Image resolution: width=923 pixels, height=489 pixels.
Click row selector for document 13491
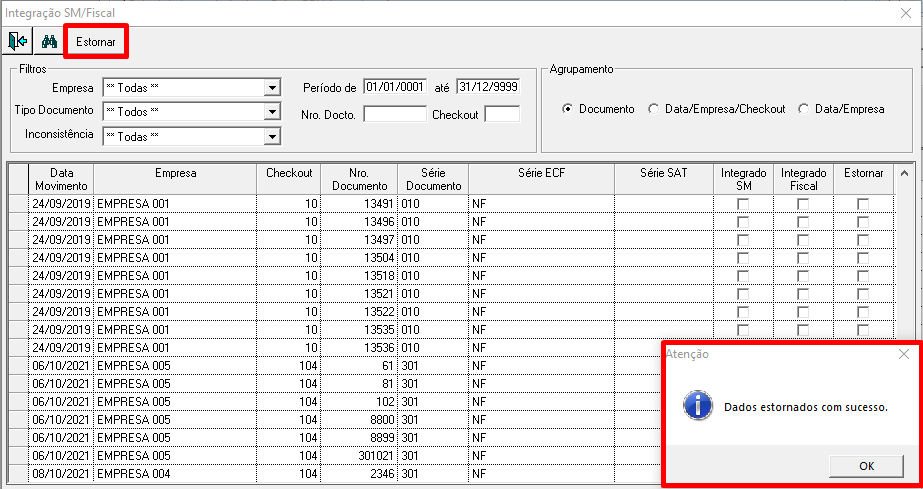coord(20,204)
